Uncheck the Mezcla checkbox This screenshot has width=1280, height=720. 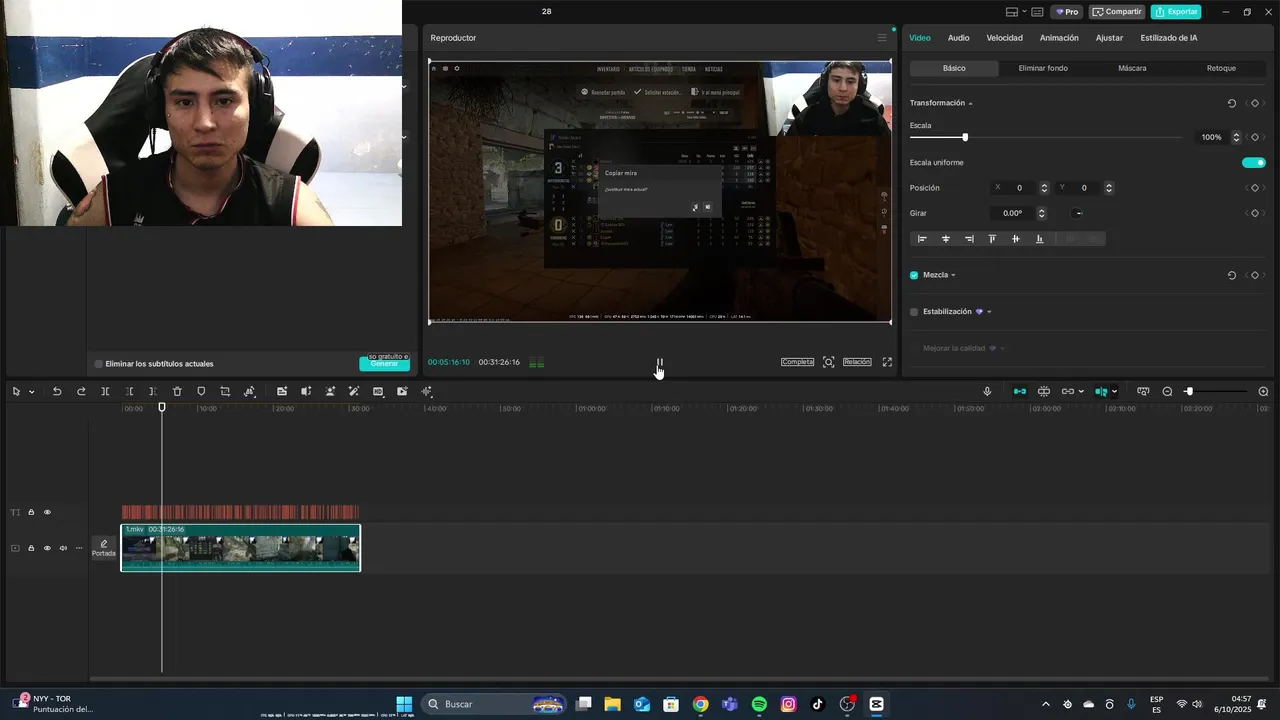[914, 275]
